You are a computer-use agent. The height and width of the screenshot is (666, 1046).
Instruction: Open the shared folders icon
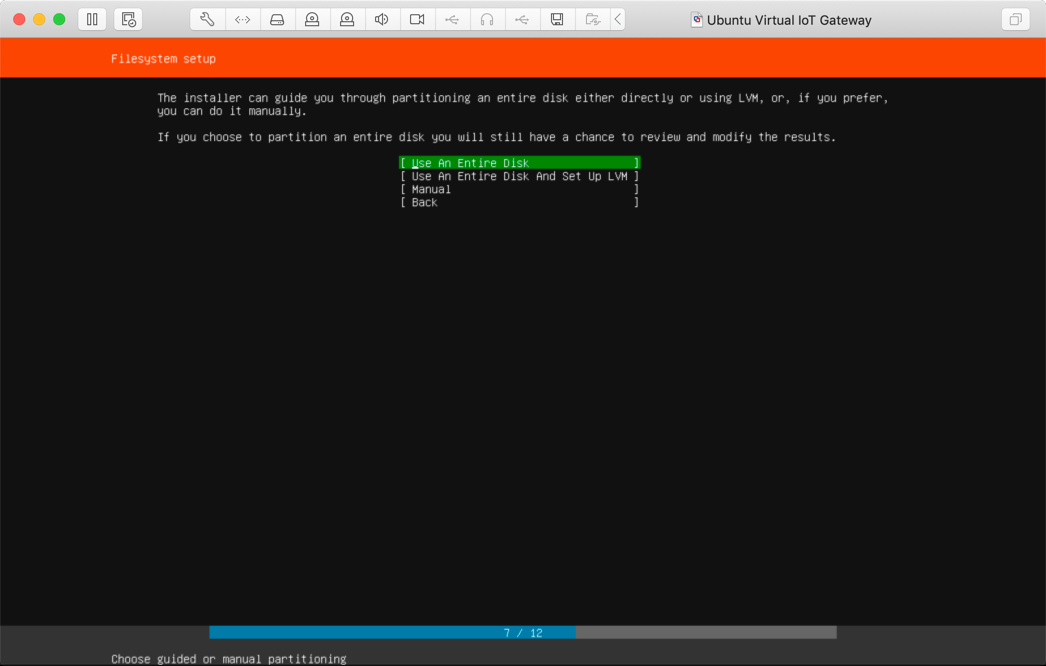tap(592, 19)
